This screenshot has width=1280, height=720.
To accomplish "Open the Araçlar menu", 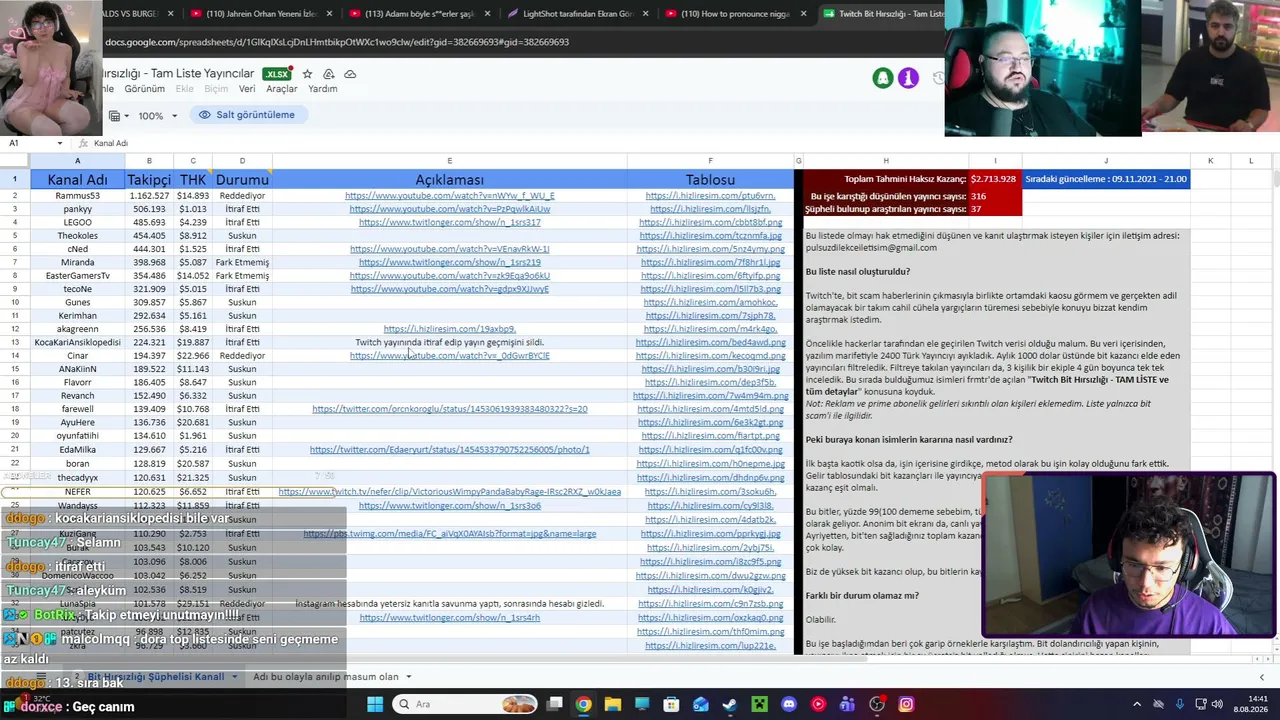I will point(282,89).
